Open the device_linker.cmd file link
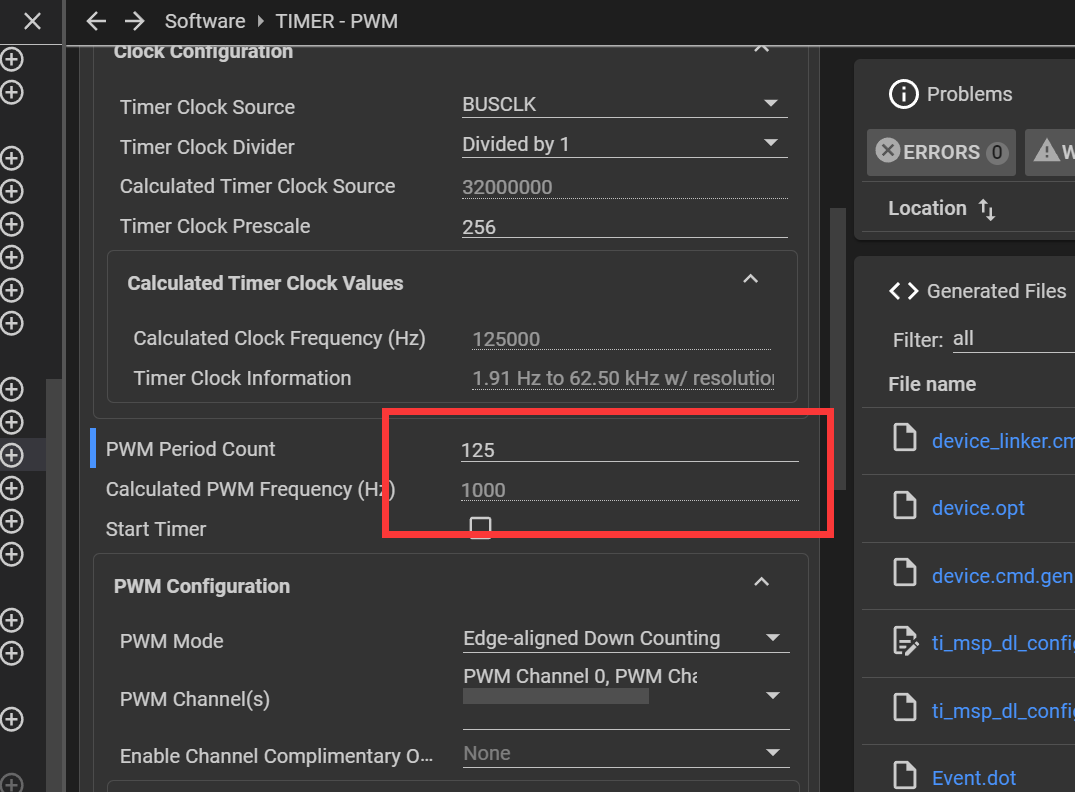Viewport: 1075px width, 792px height. click(x=1002, y=440)
